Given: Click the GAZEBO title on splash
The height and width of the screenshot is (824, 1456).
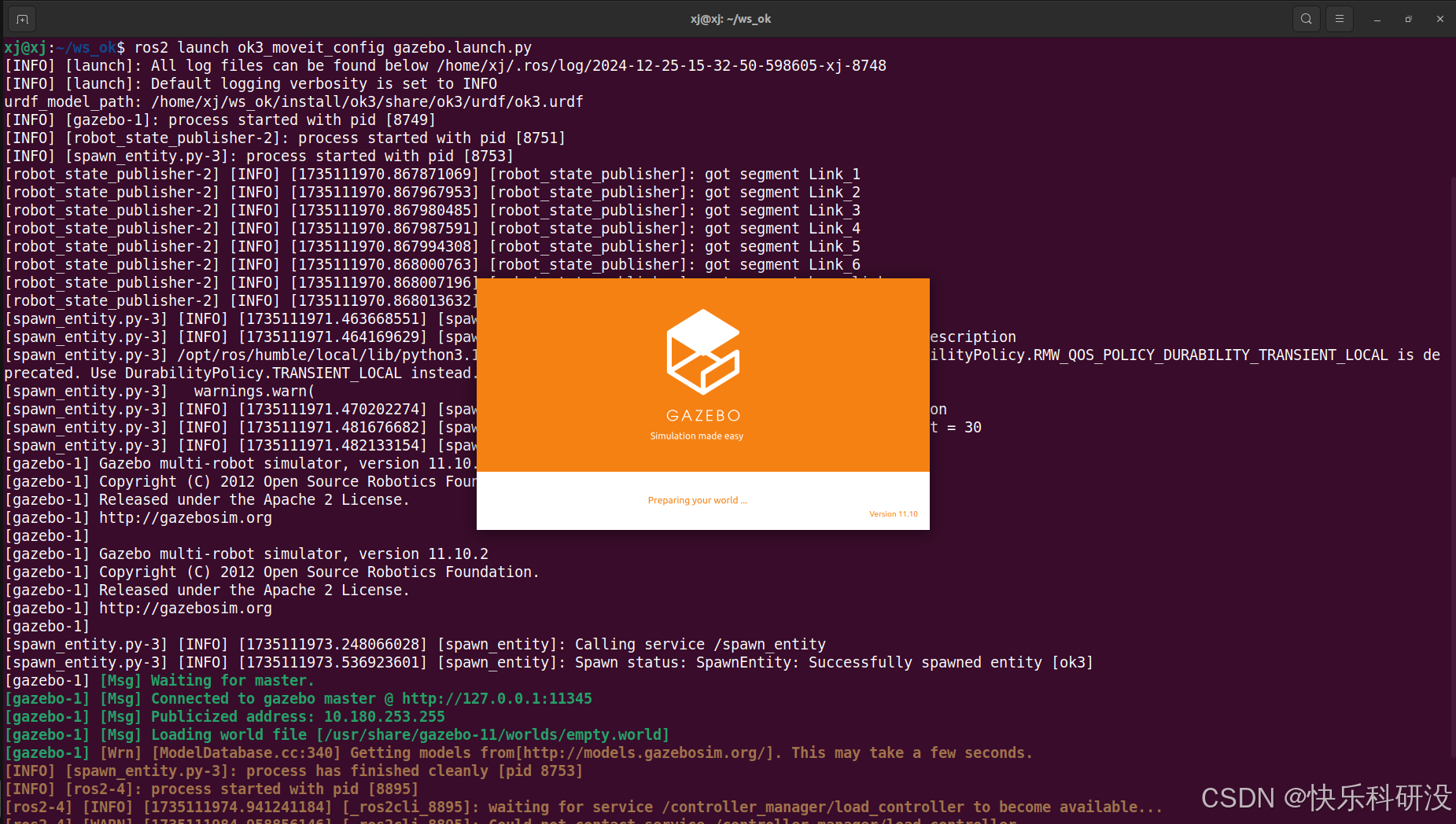Looking at the screenshot, I should 703,415.
